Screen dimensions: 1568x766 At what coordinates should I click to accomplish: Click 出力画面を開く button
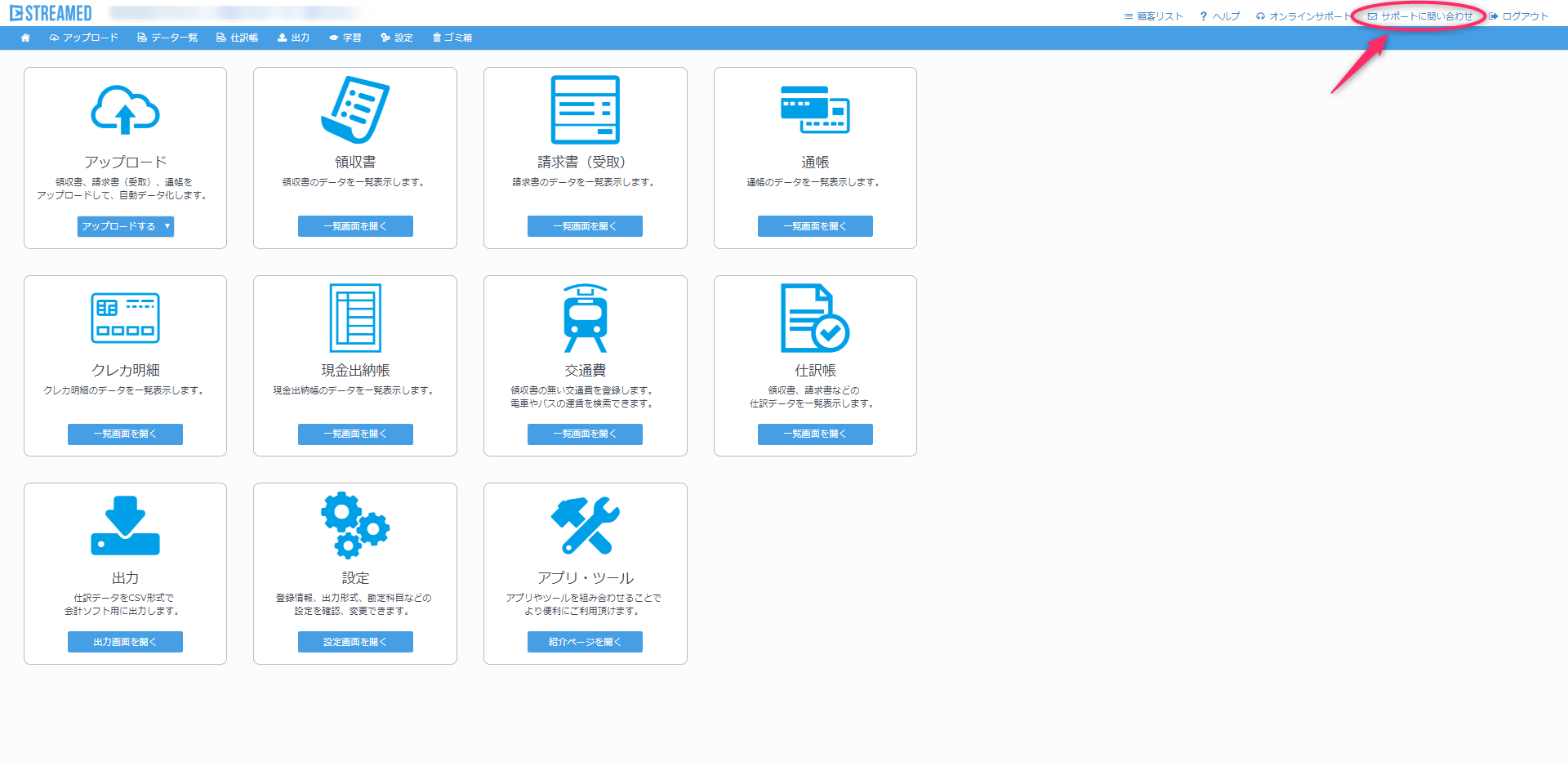[x=125, y=642]
